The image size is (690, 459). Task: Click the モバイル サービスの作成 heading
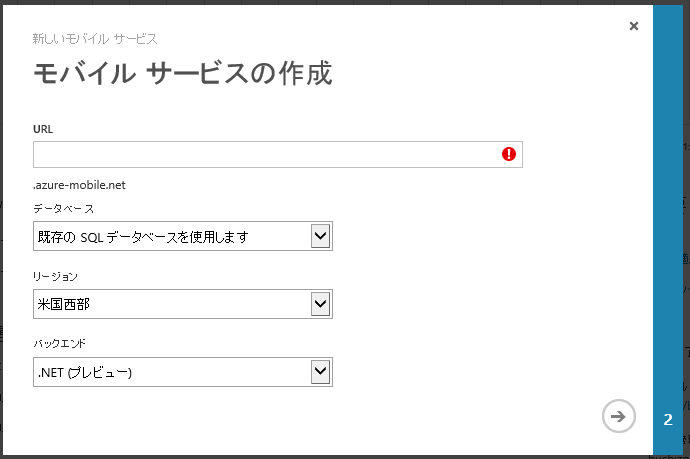point(182,74)
